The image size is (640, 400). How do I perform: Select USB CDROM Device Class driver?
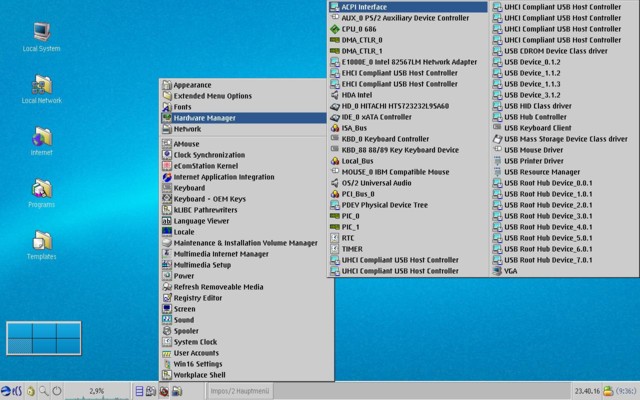pos(564,51)
